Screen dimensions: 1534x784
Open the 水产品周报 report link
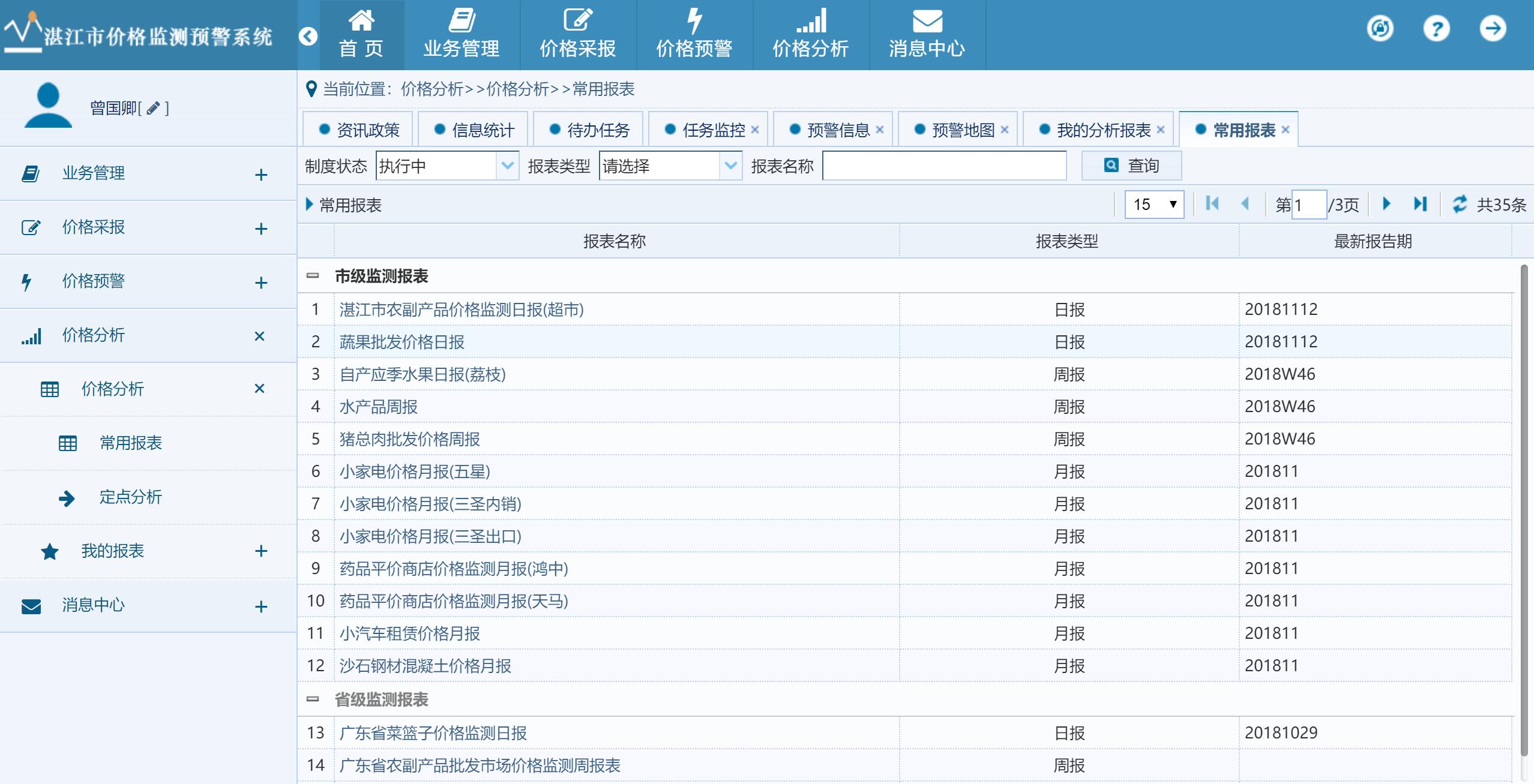click(379, 407)
